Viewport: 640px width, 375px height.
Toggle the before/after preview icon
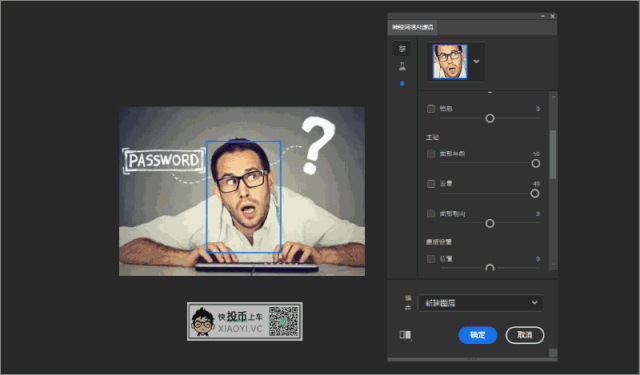pyautogui.click(x=405, y=335)
